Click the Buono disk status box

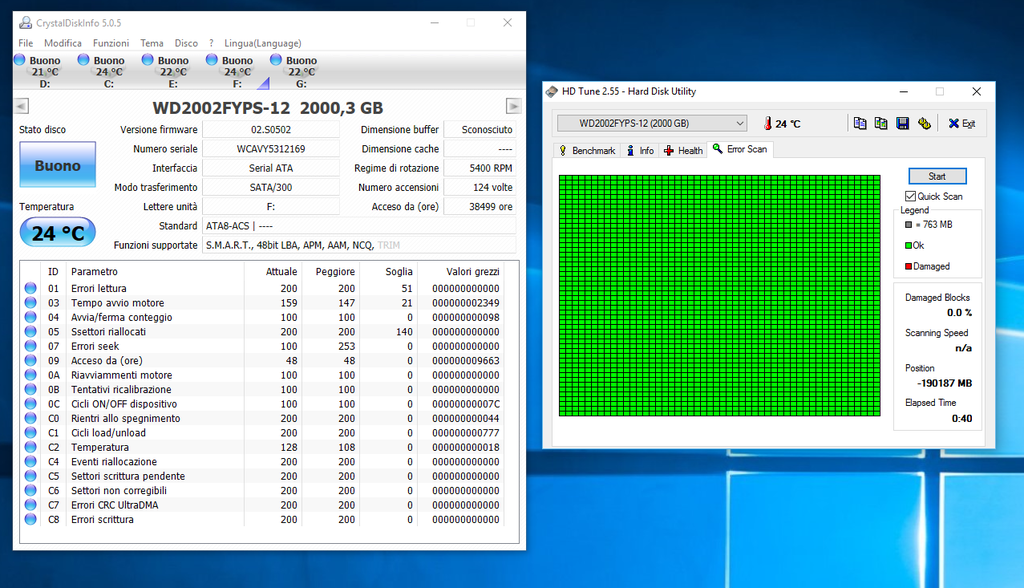click(57, 166)
